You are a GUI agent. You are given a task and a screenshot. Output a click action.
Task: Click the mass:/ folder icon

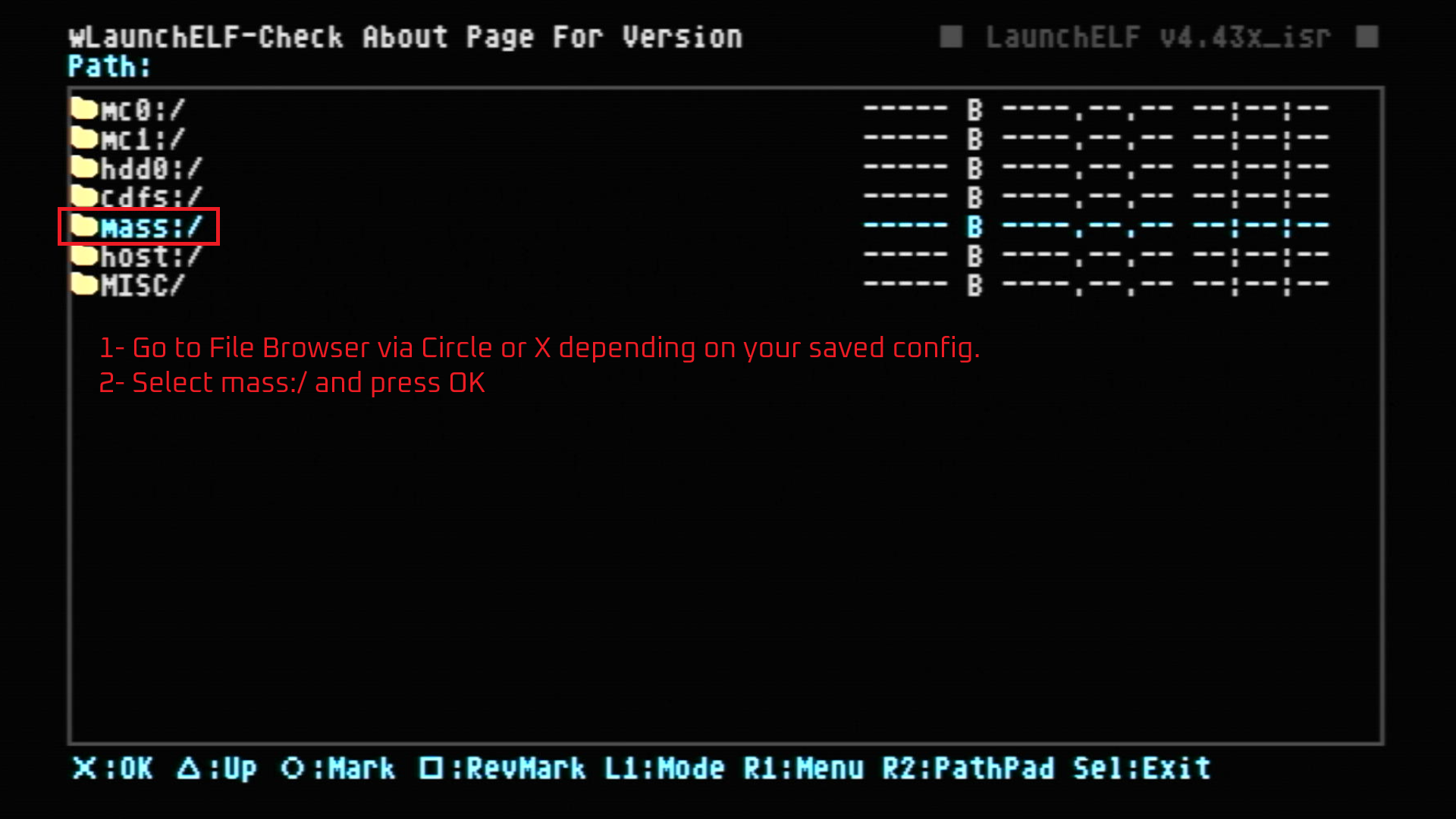pos(85,226)
